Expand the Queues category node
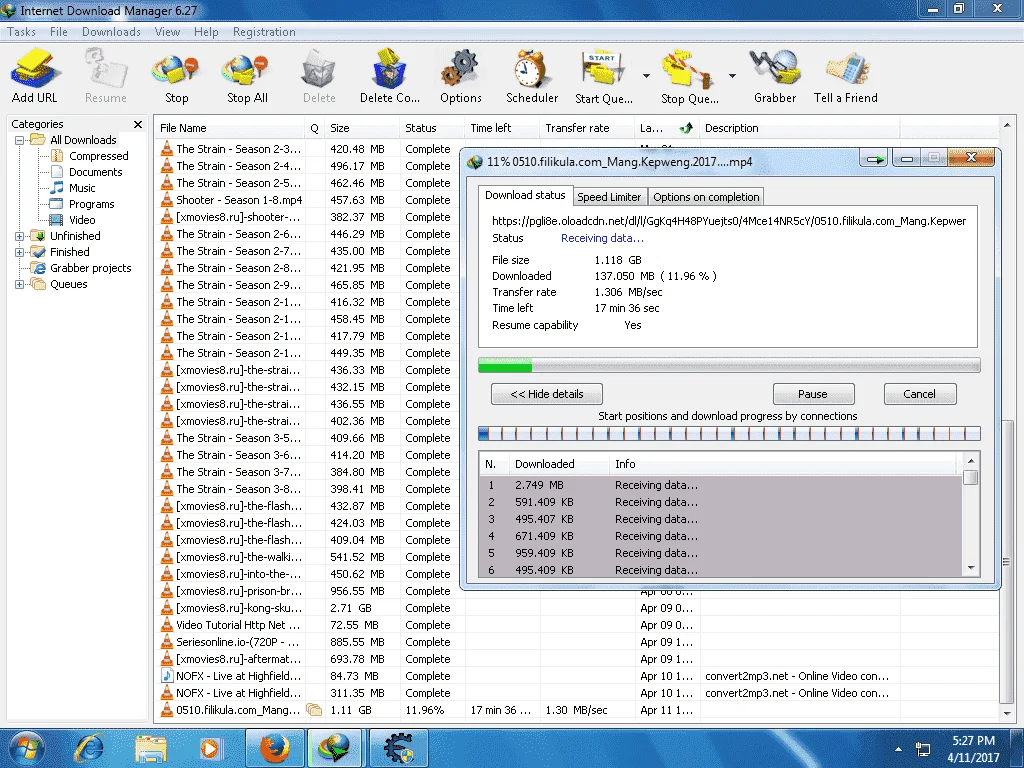Image resolution: width=1024 pixels, height=768 pixels. click(20, 284)
